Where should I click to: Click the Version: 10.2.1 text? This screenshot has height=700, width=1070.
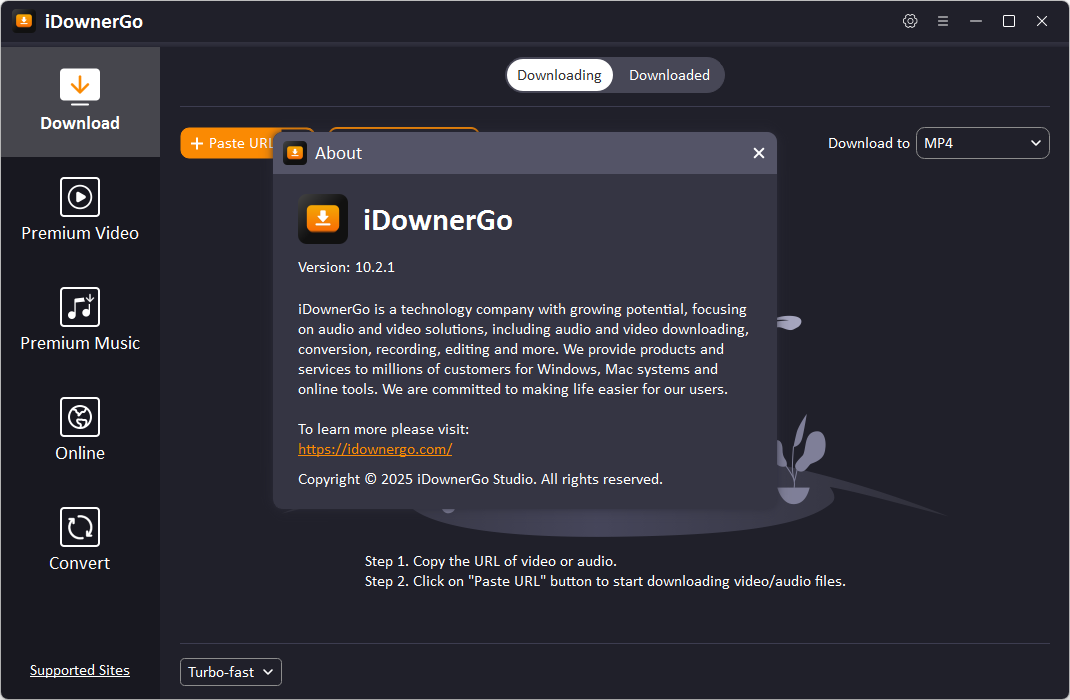346,267
